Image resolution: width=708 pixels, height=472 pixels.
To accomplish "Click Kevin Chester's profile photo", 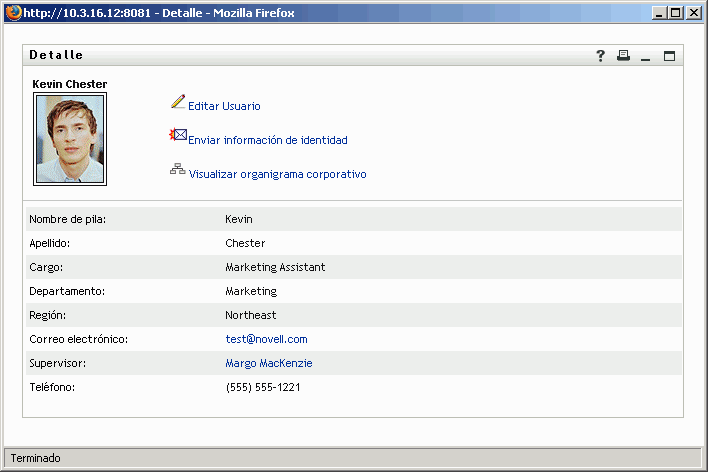I will (x=70, y=139).
